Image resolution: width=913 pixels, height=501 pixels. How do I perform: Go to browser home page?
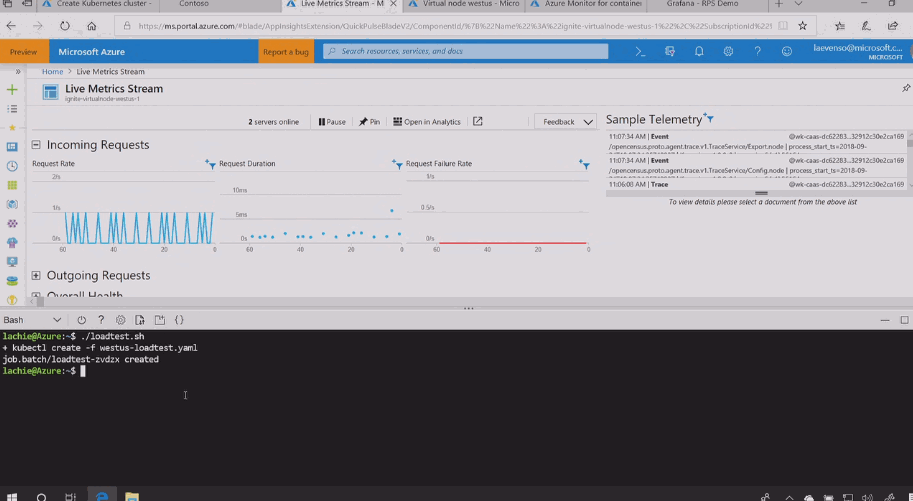(91, 26)
